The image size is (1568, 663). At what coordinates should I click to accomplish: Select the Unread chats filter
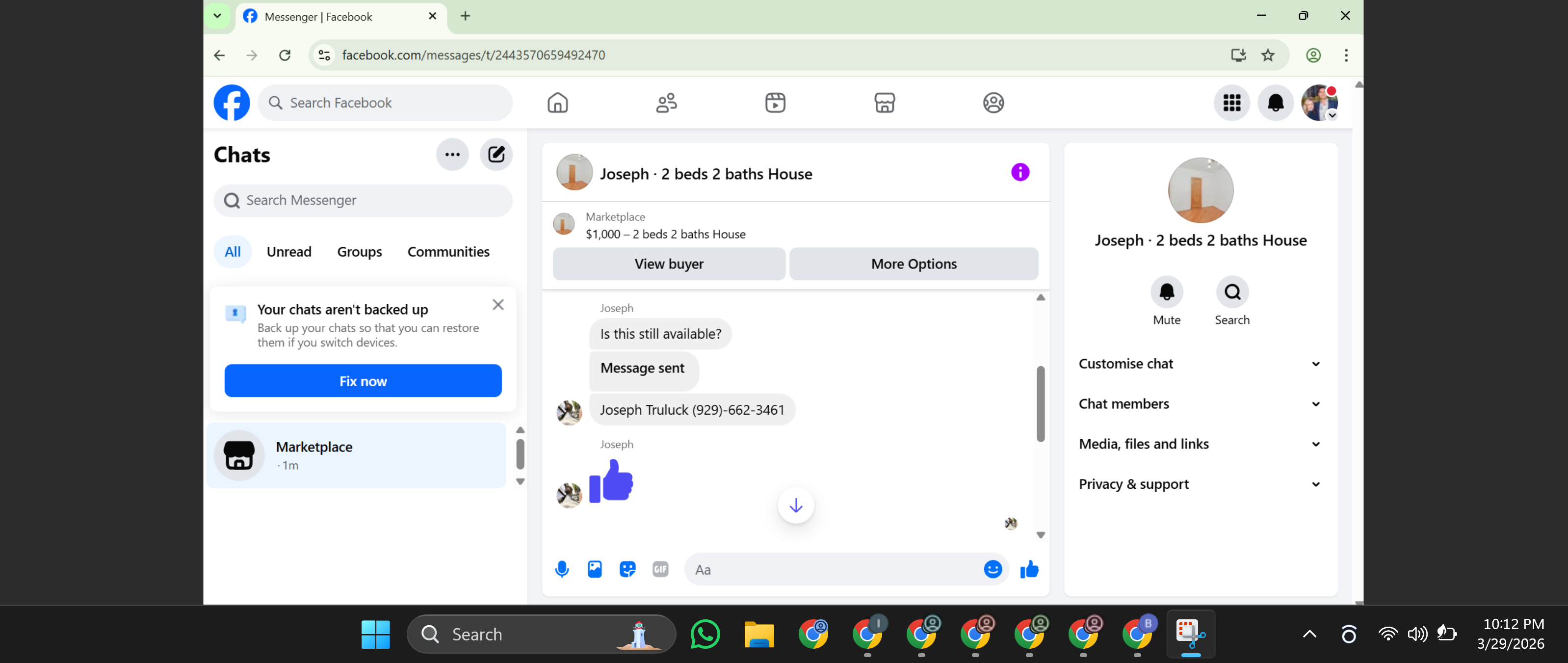(289, 251)
